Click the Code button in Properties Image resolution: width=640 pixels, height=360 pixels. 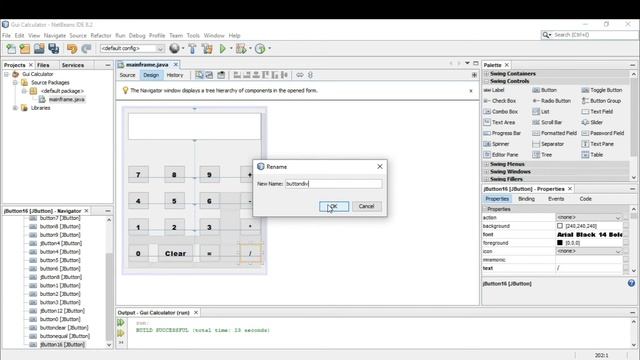point(585,199)
